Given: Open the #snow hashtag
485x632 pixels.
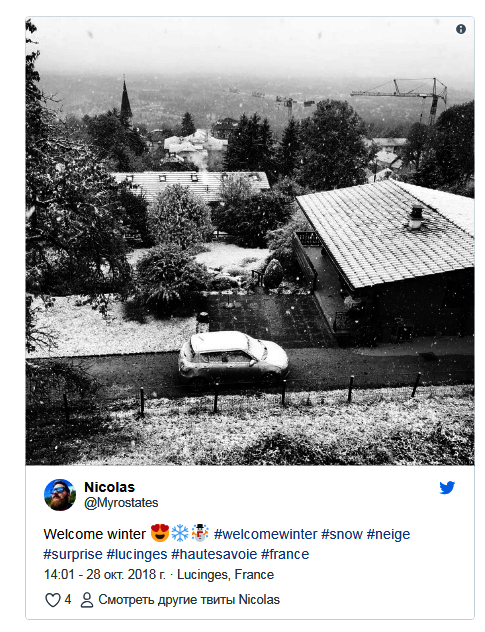Looking at the screenshot, I should 342,534.
